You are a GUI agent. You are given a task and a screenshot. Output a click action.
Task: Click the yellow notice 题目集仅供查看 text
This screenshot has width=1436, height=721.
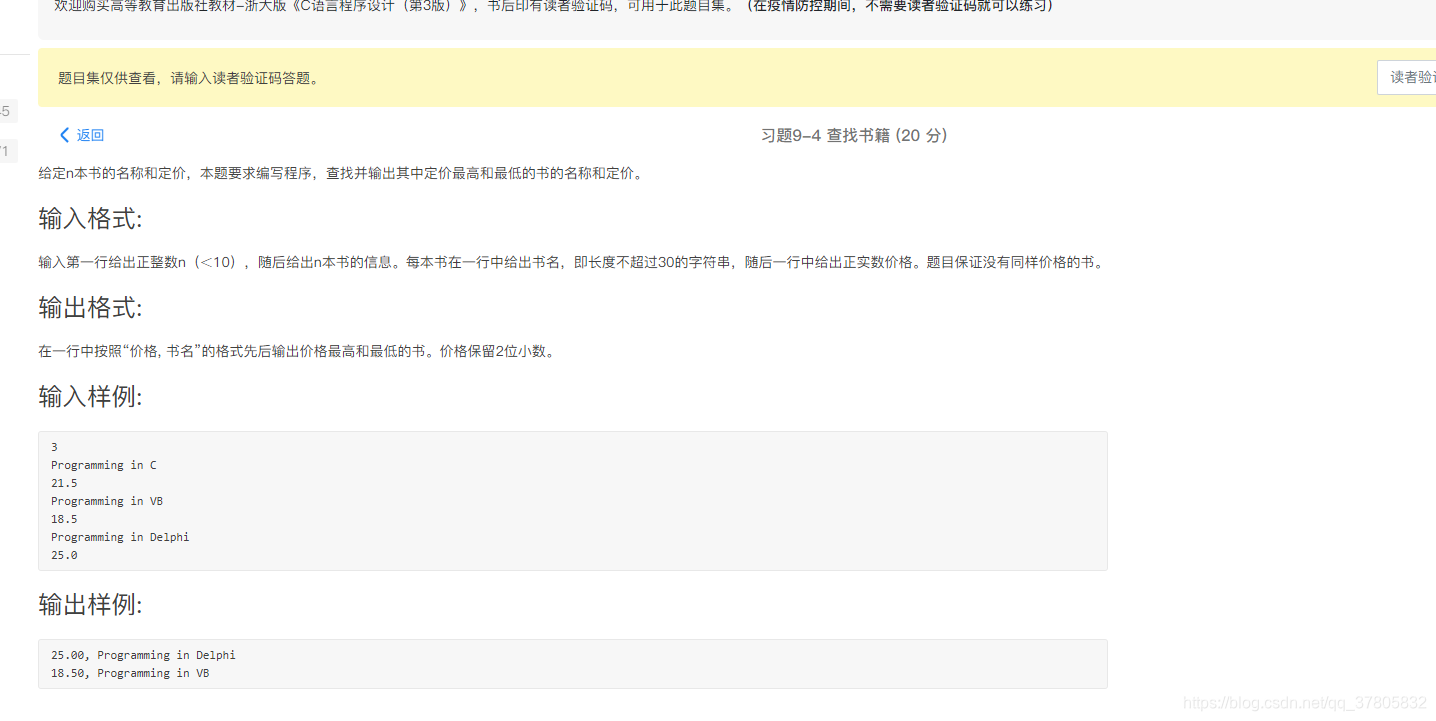pos(189,78)
